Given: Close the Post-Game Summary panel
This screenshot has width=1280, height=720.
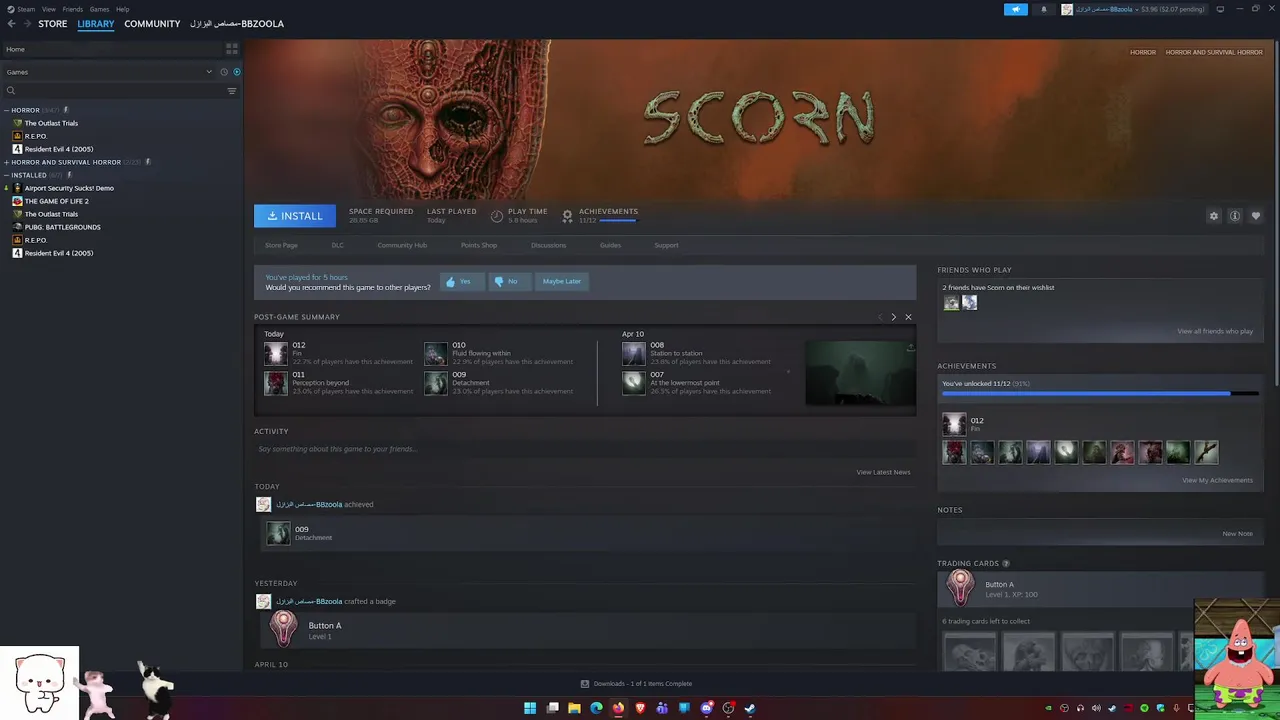Looking at the screenshot, I should (908, 317).
